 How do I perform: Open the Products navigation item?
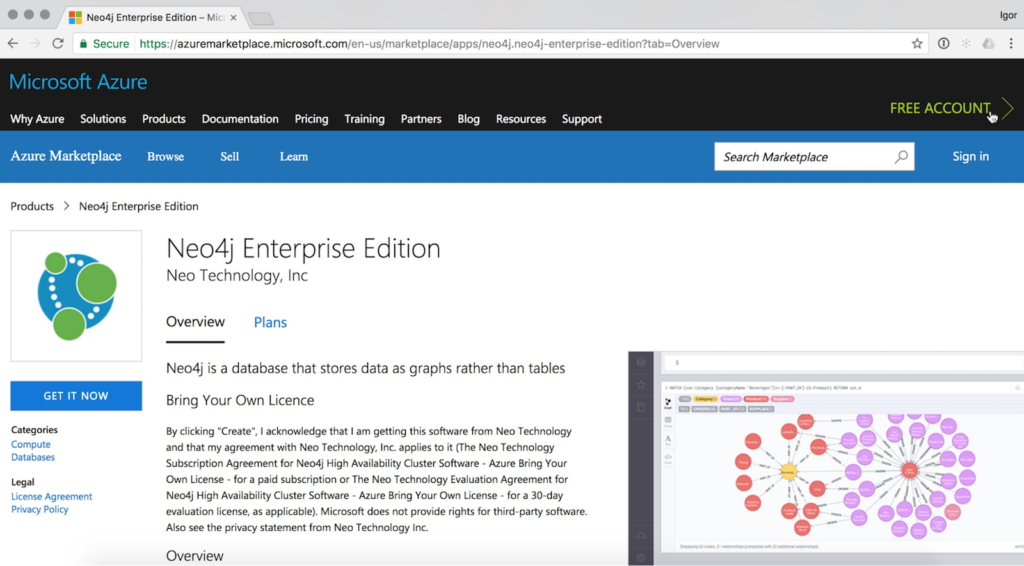click(164, 119)
